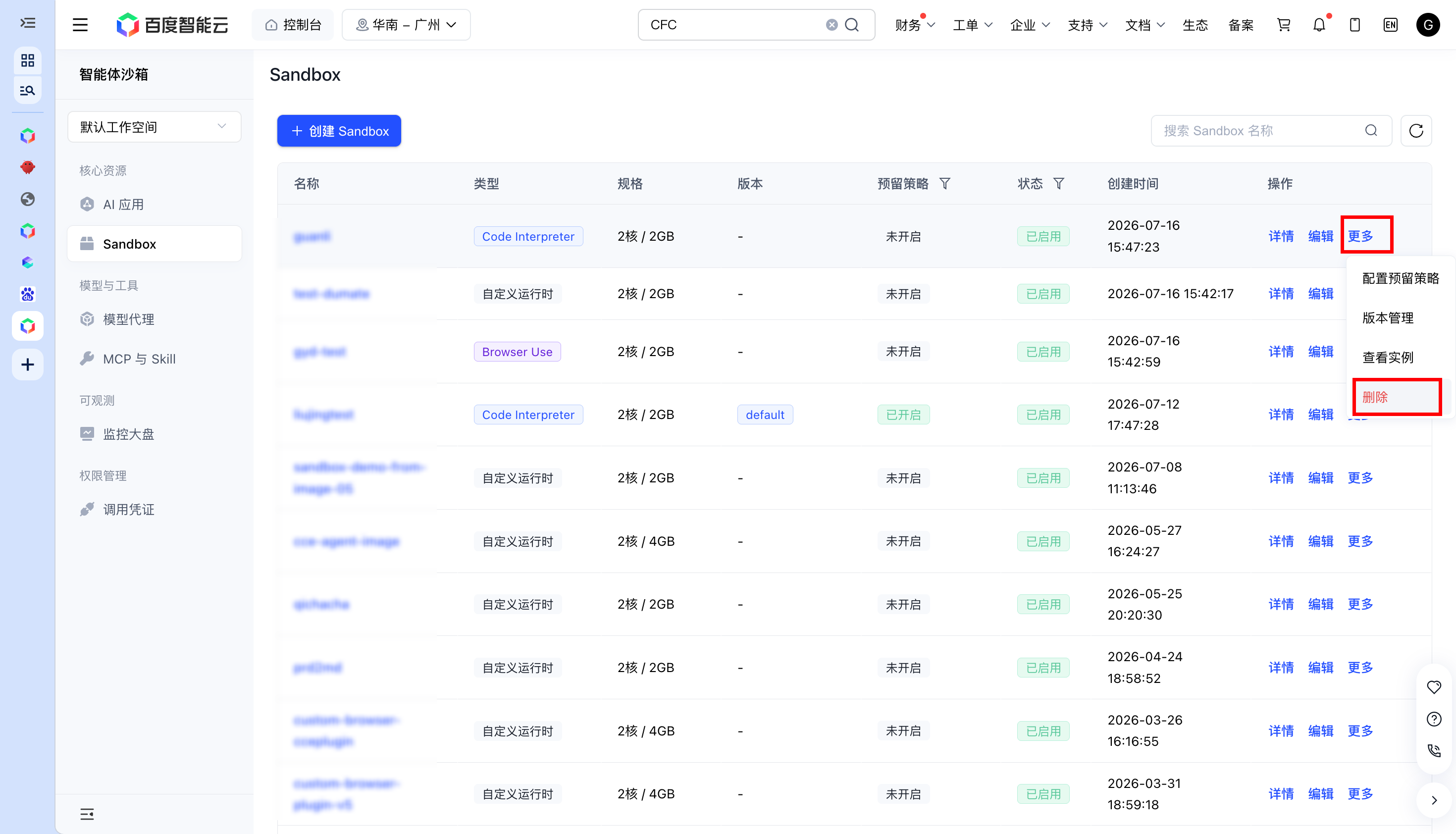
Task: Open MCP 与 Skill in sidebar
Action: pos(139,359)
